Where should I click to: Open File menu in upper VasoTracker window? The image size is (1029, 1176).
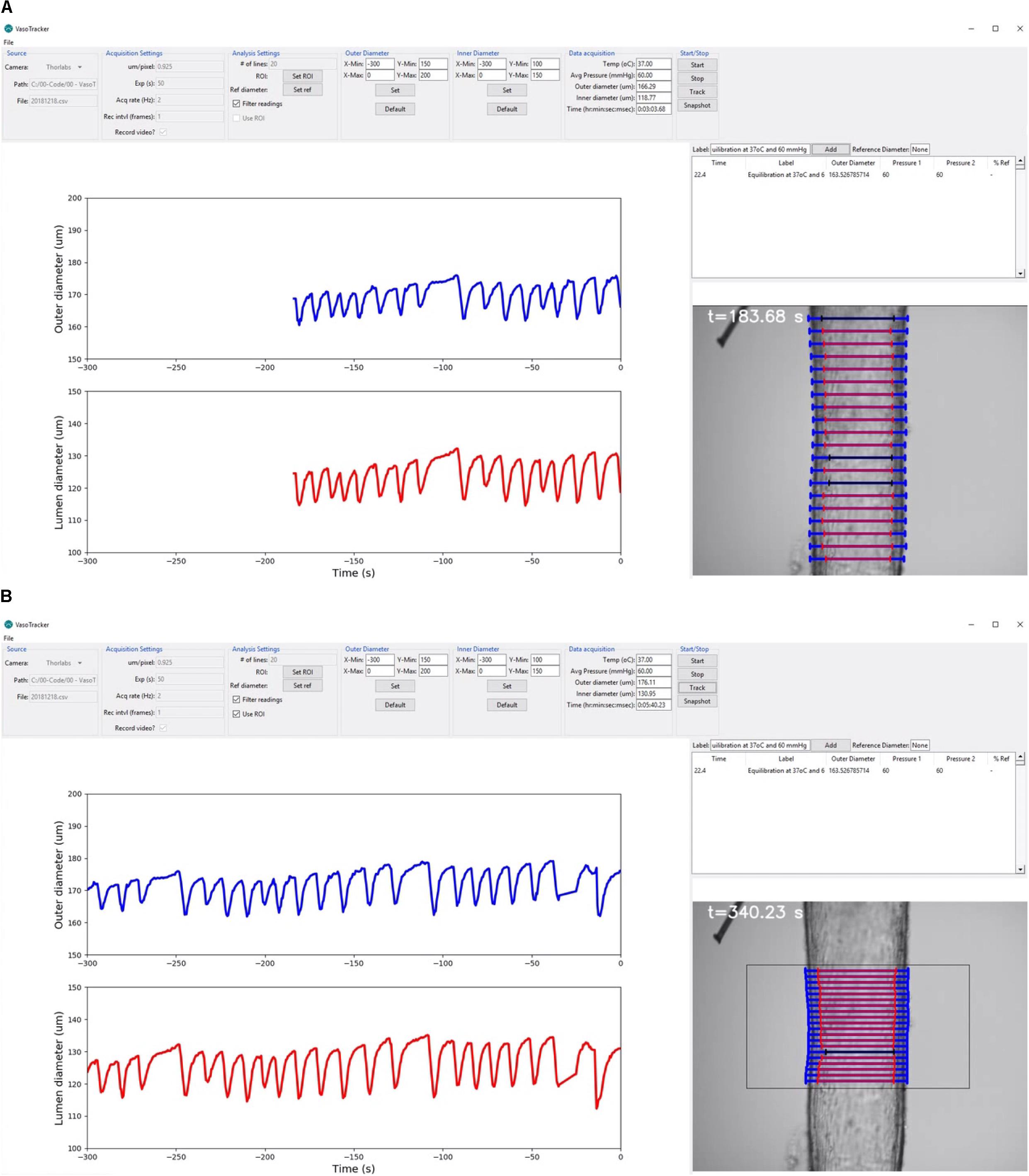[x=9, y=42]
